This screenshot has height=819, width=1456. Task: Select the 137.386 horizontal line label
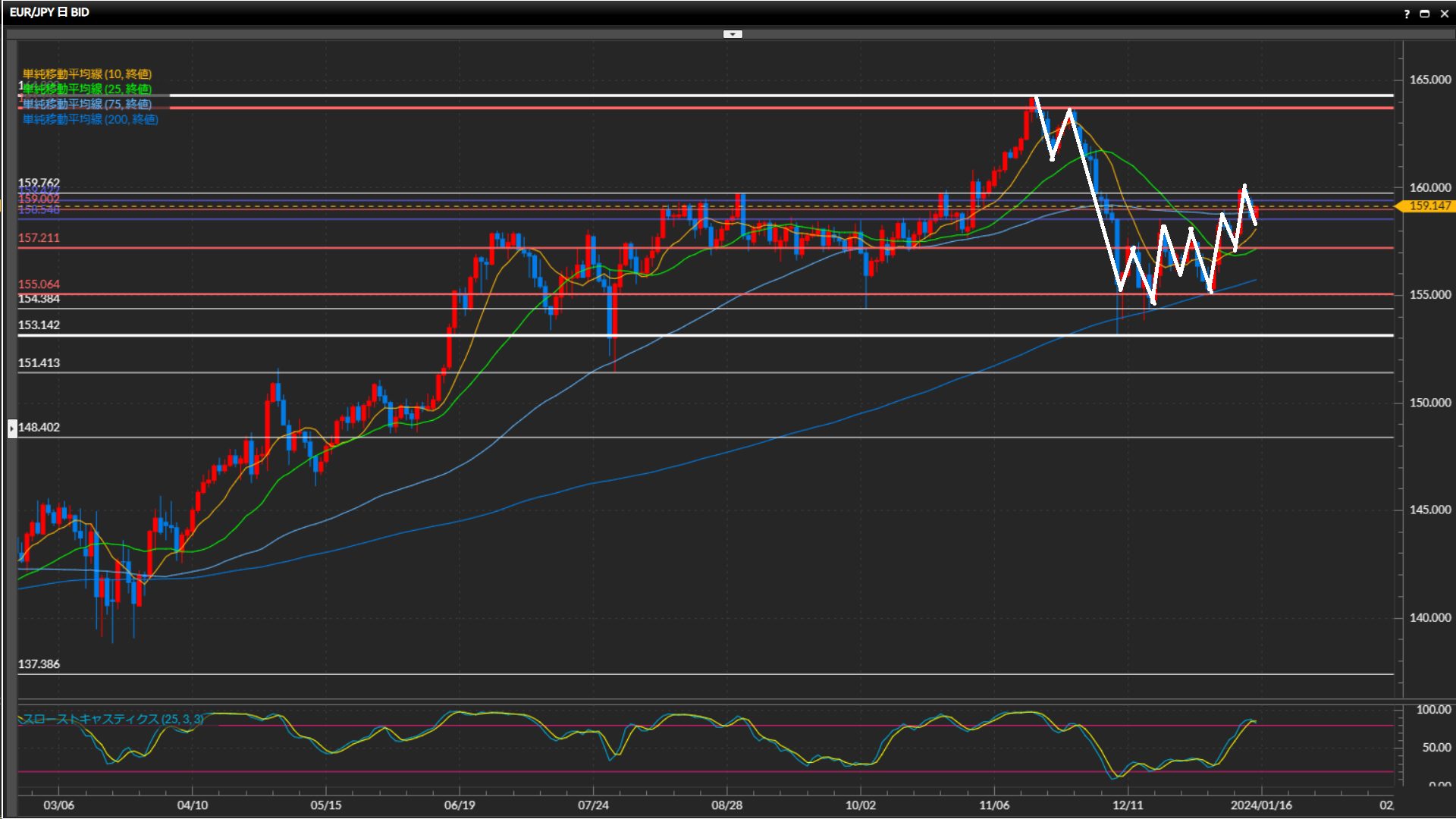(x=39, y=664)
